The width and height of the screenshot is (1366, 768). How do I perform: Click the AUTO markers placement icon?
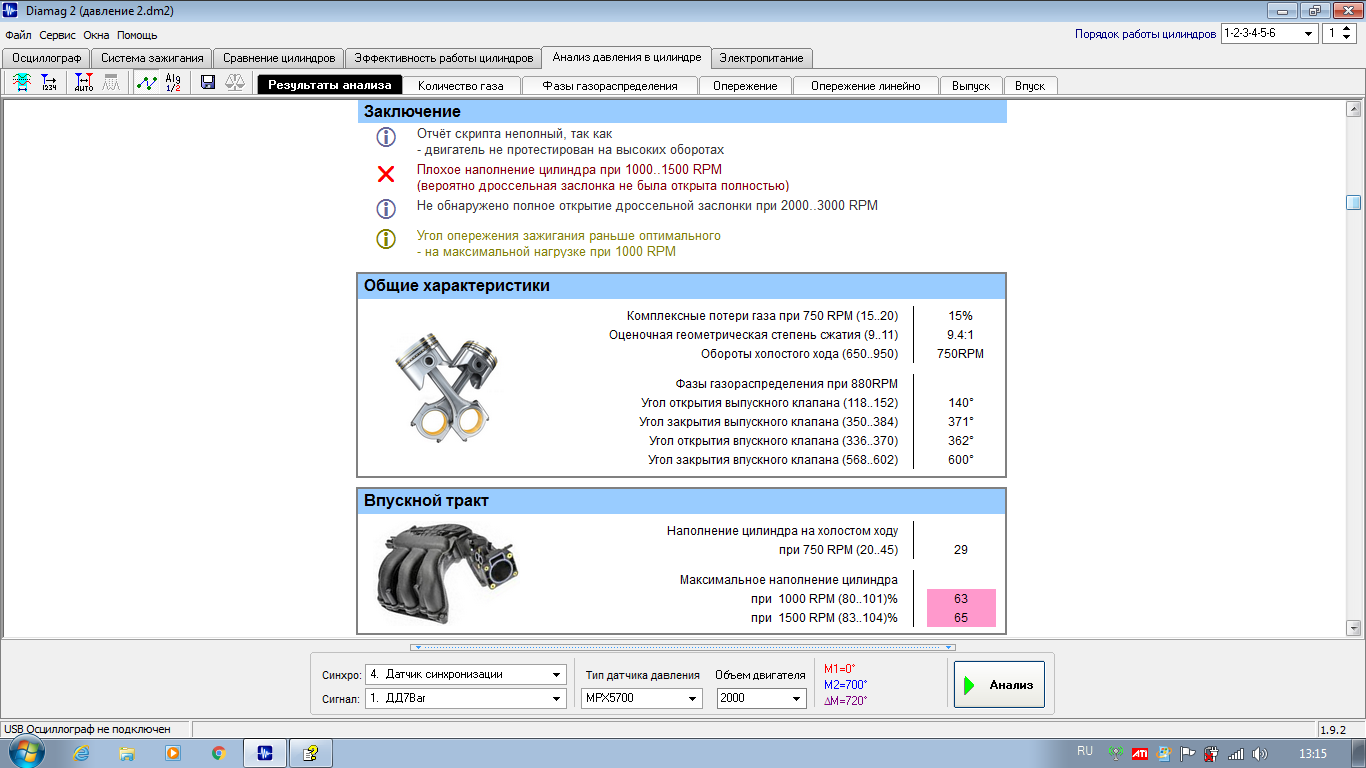click(x=84, y=84)
